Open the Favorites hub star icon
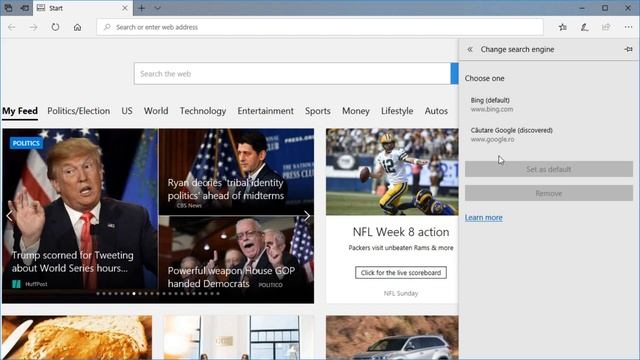640x360 pixels. click(562, 27)
